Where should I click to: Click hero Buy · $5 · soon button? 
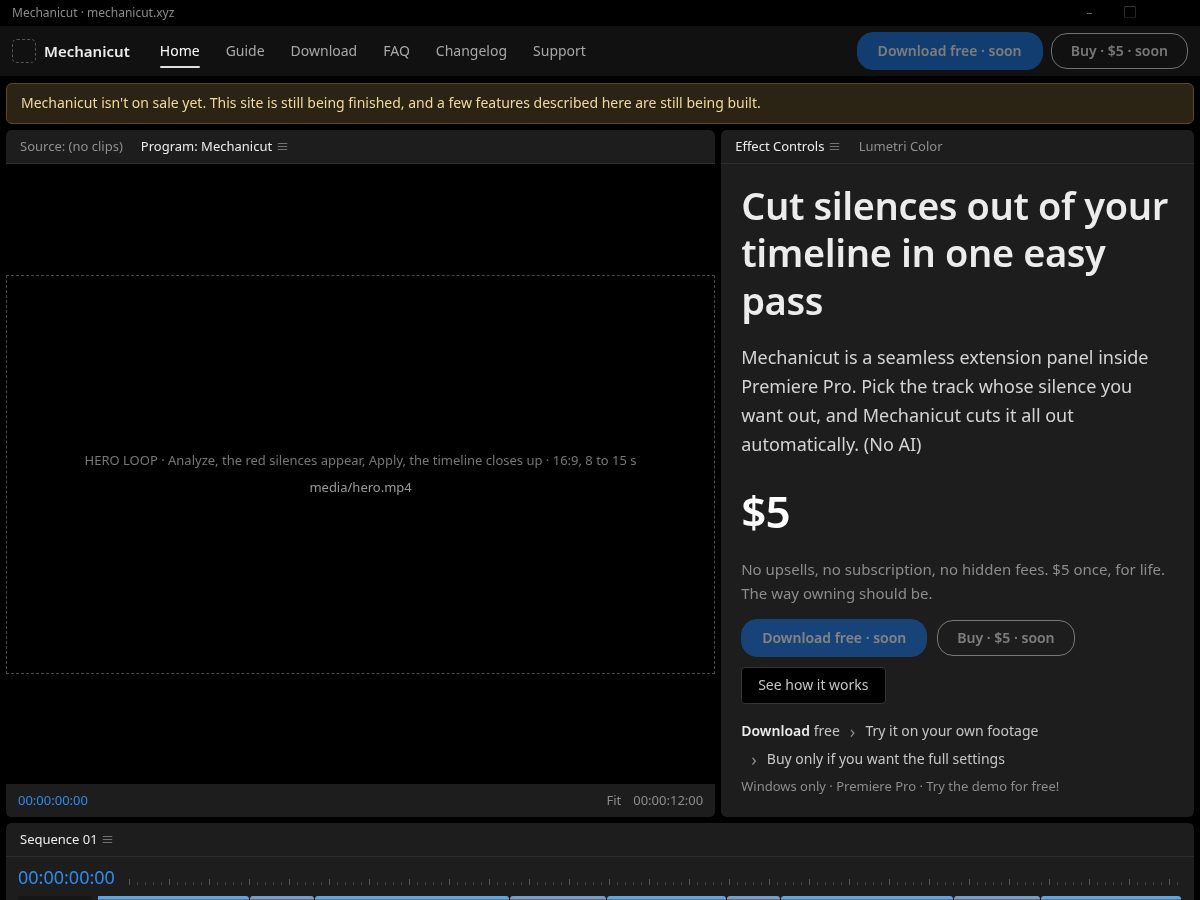pos(1006,638)
